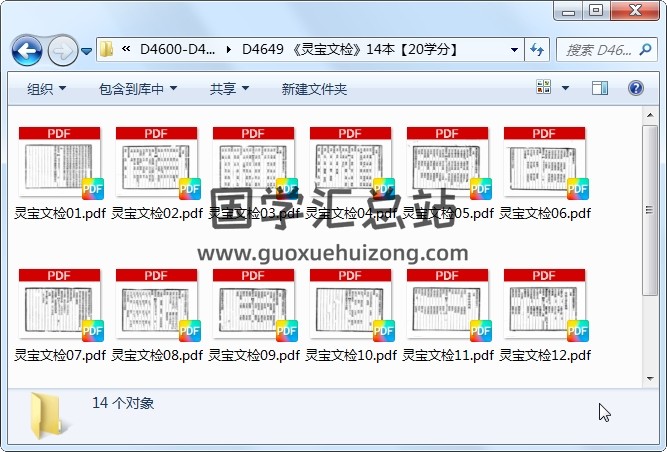Click the file name 灵宝文检01.pdf
667x452 pixels.
click(x=60, y=213)
